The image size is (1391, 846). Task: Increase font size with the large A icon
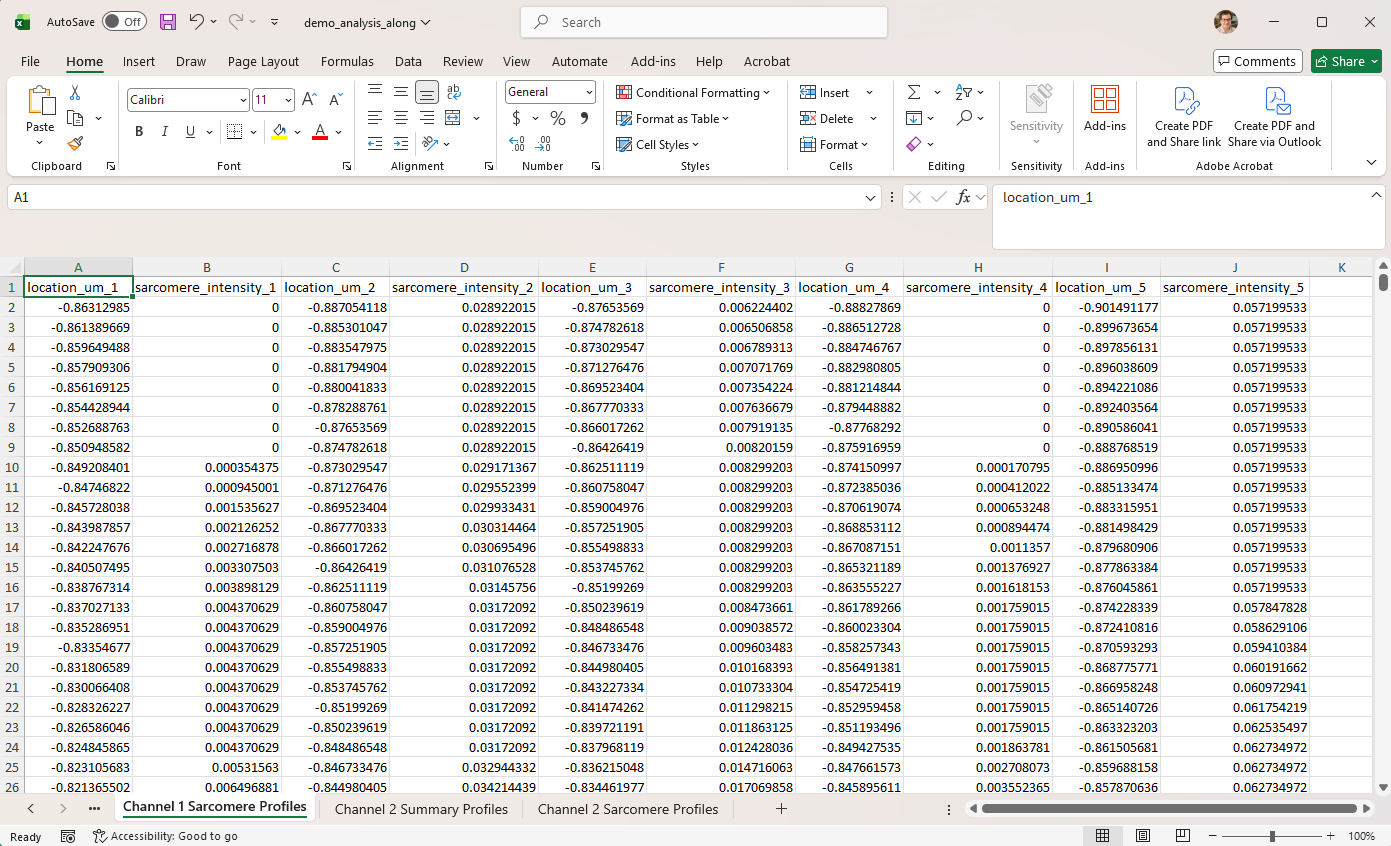tap(310, 100)
